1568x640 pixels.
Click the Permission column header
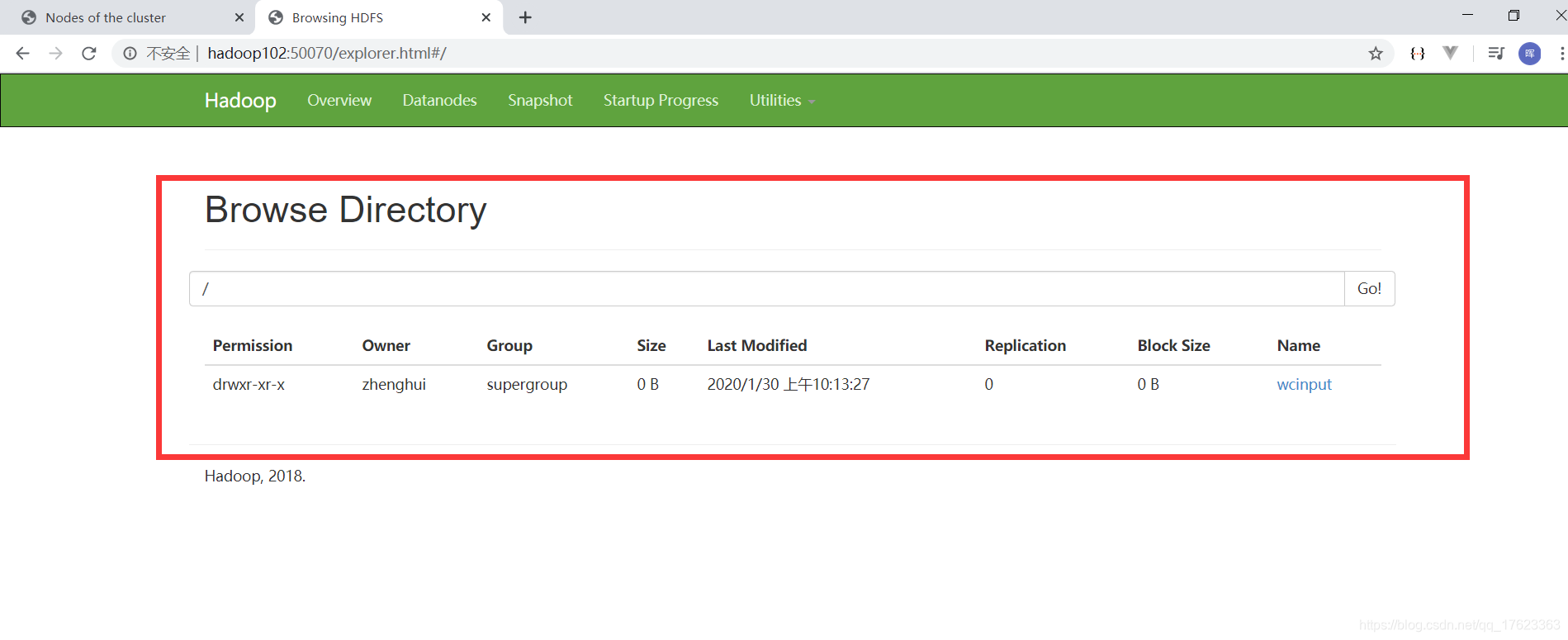click(253, 346)
